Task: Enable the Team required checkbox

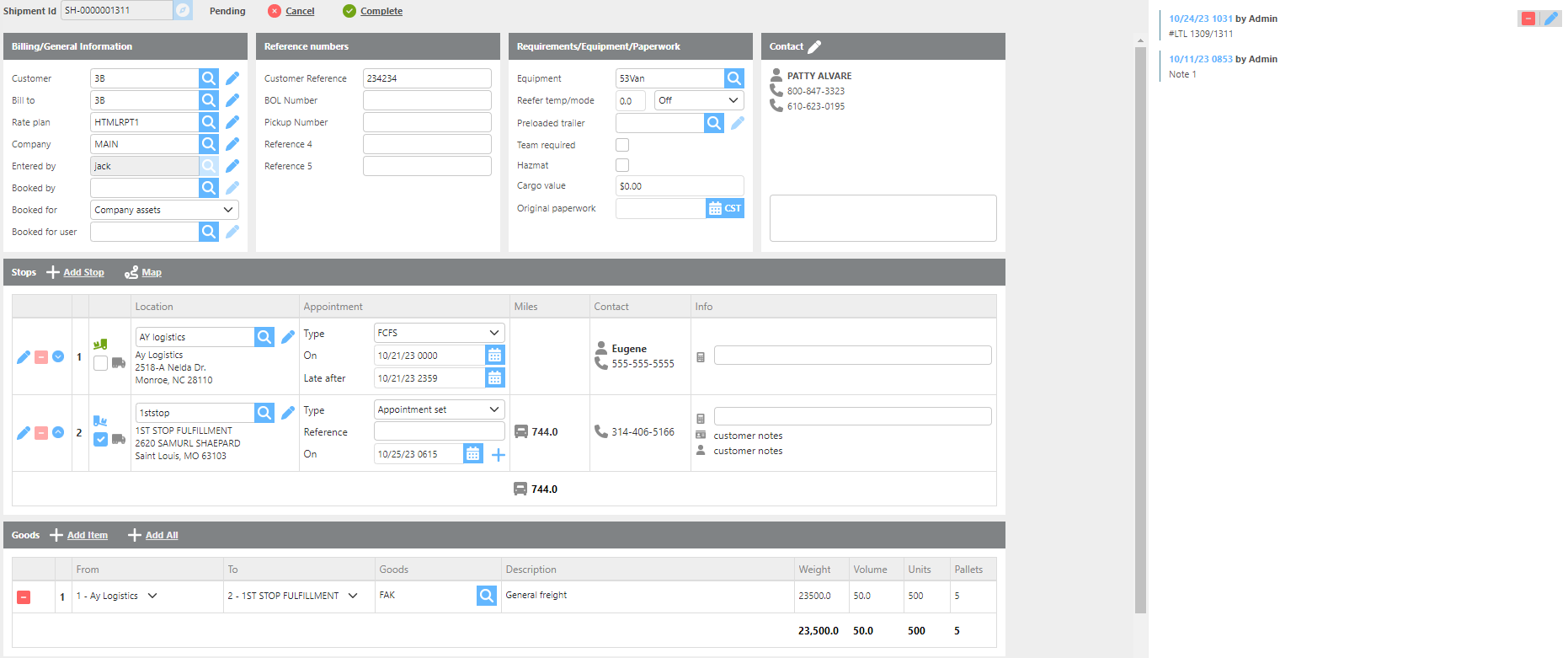Action: [622, 145]
